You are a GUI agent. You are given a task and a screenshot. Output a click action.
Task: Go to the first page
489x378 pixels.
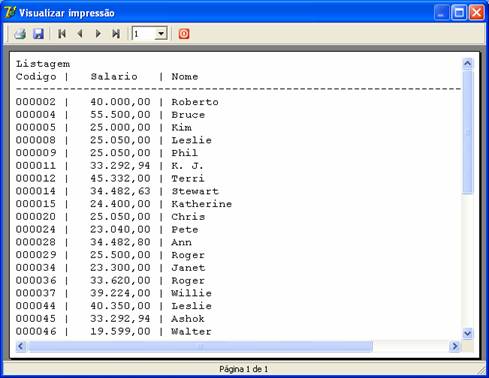[x=62, y=34]
